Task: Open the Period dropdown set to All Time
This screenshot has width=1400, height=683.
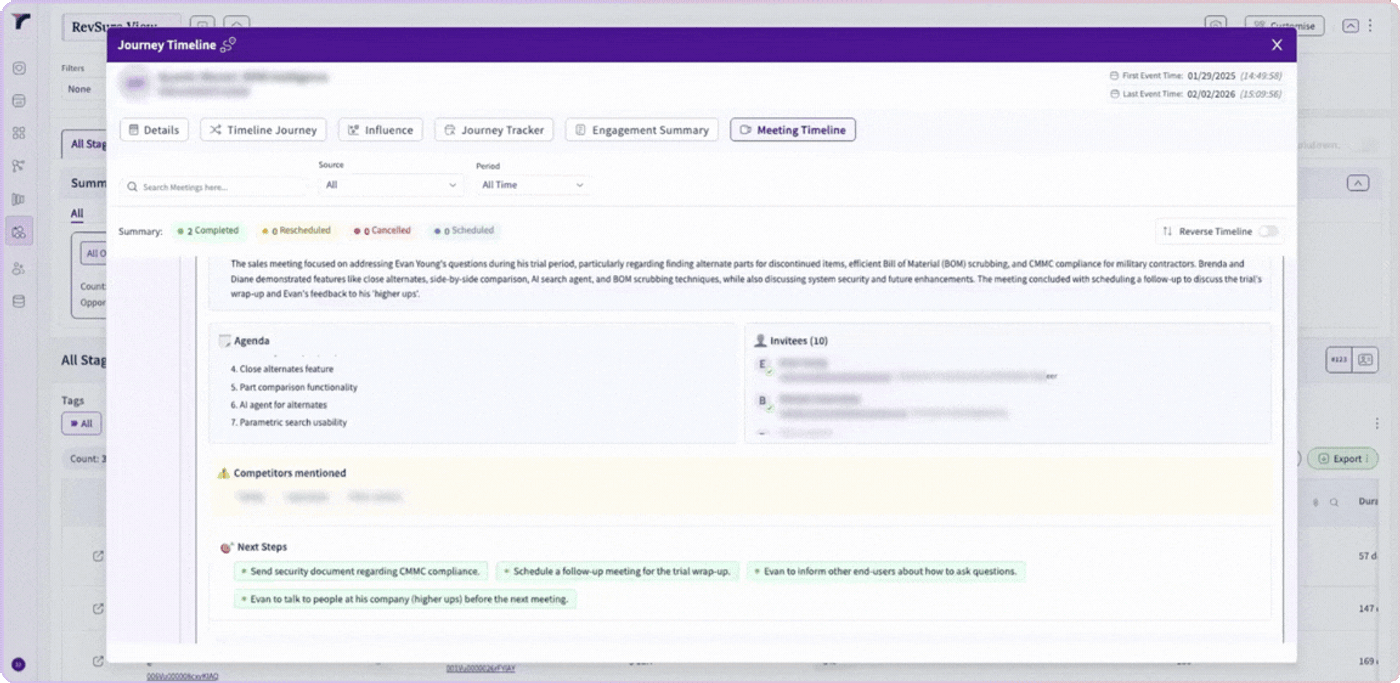Action: pyautogui.click(x=533, y=185)
